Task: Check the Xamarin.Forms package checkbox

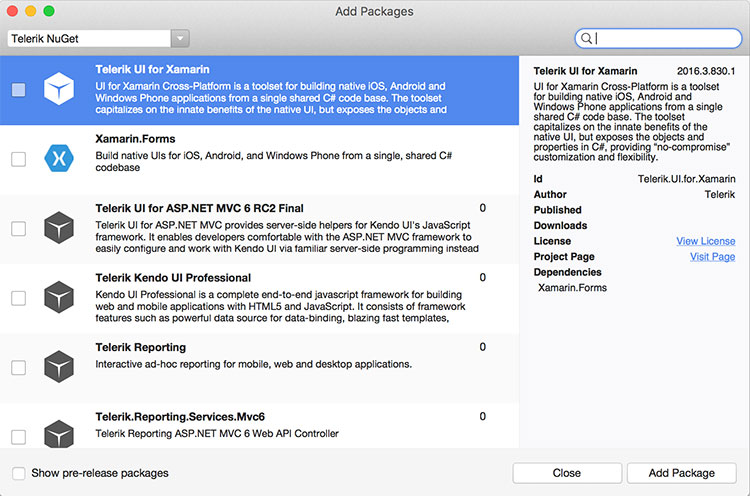Action: coord(19,159)
